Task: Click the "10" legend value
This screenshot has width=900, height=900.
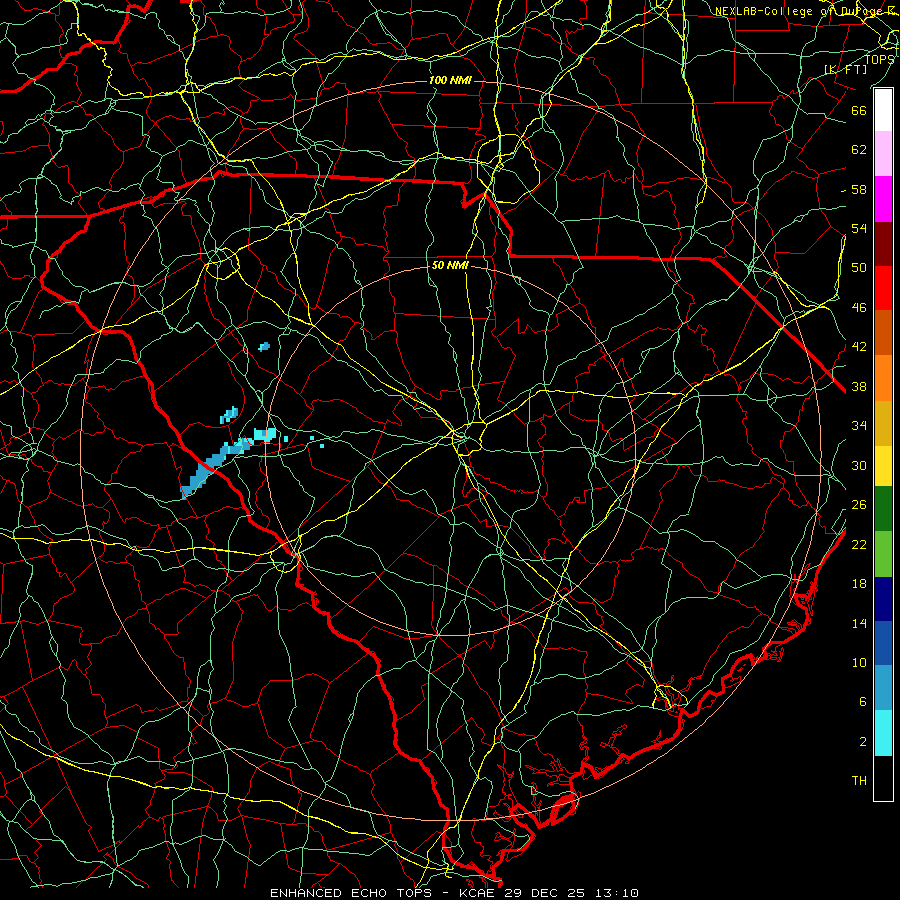Action: coord(859,663)
